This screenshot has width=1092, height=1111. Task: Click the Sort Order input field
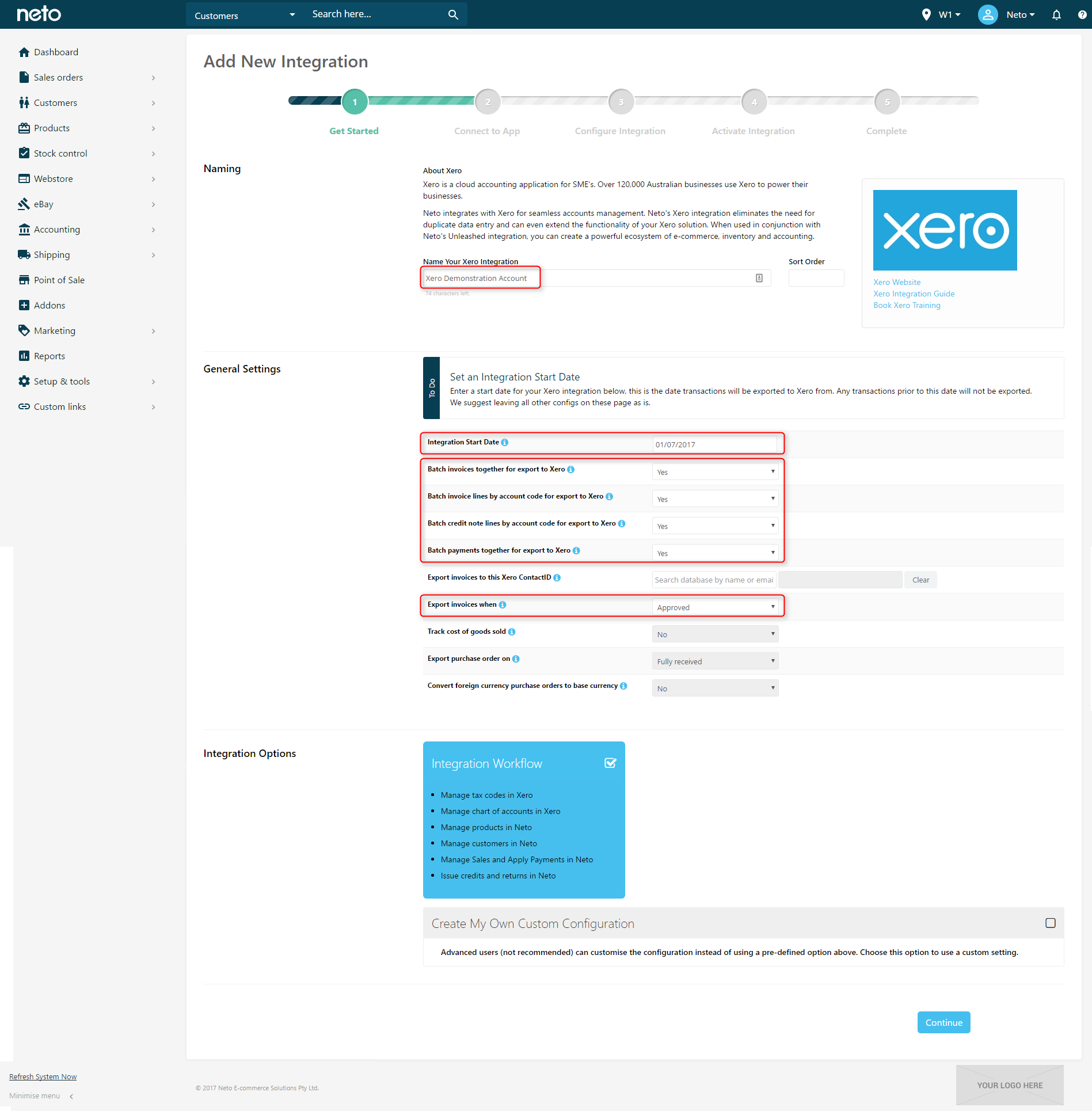[x=816, y=278]
